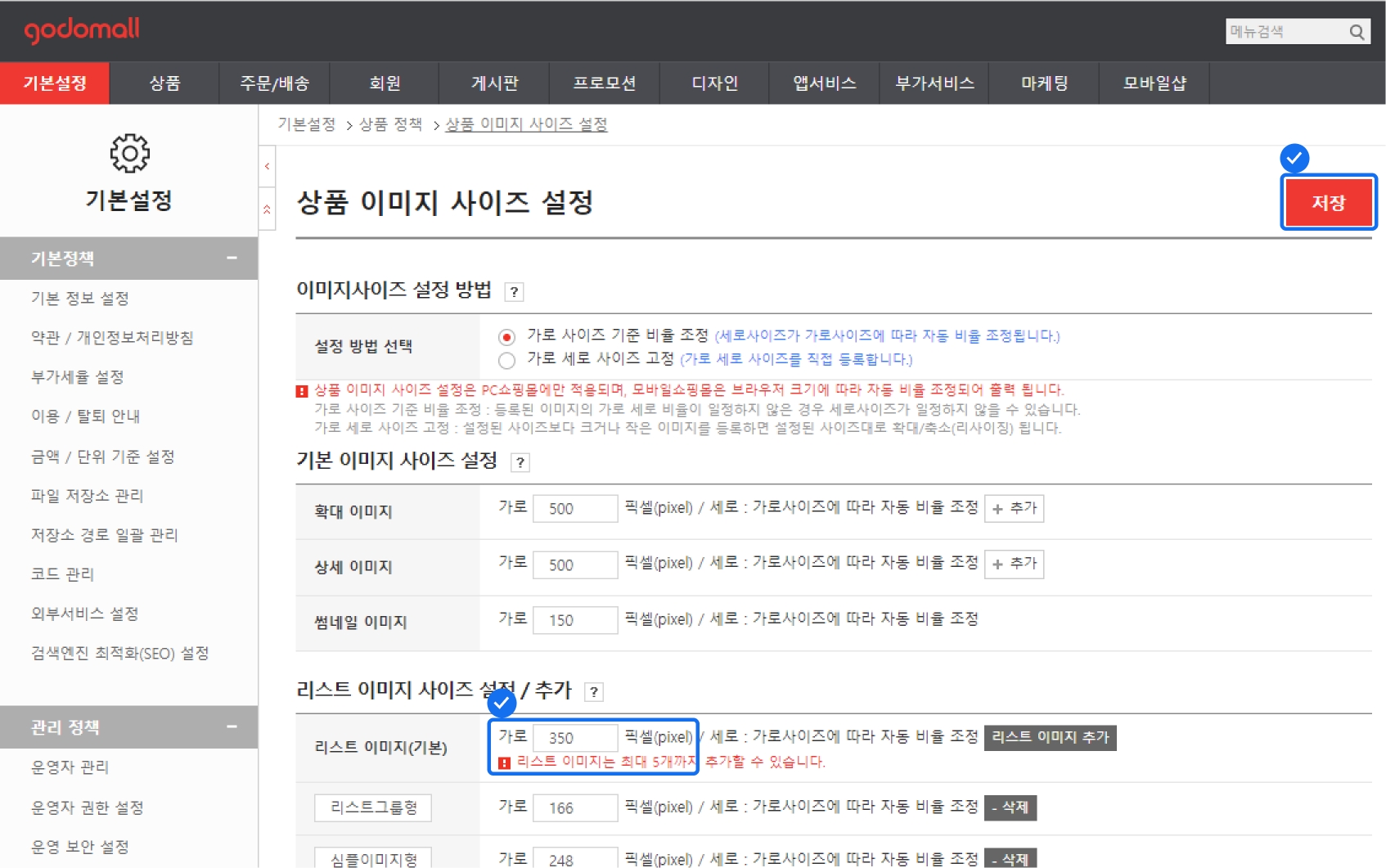This screenshot has height=868, width=1386.
Task: Click 리스트 이미지 추가 button
Action: pyautogui.click(x=1050, y=737)
